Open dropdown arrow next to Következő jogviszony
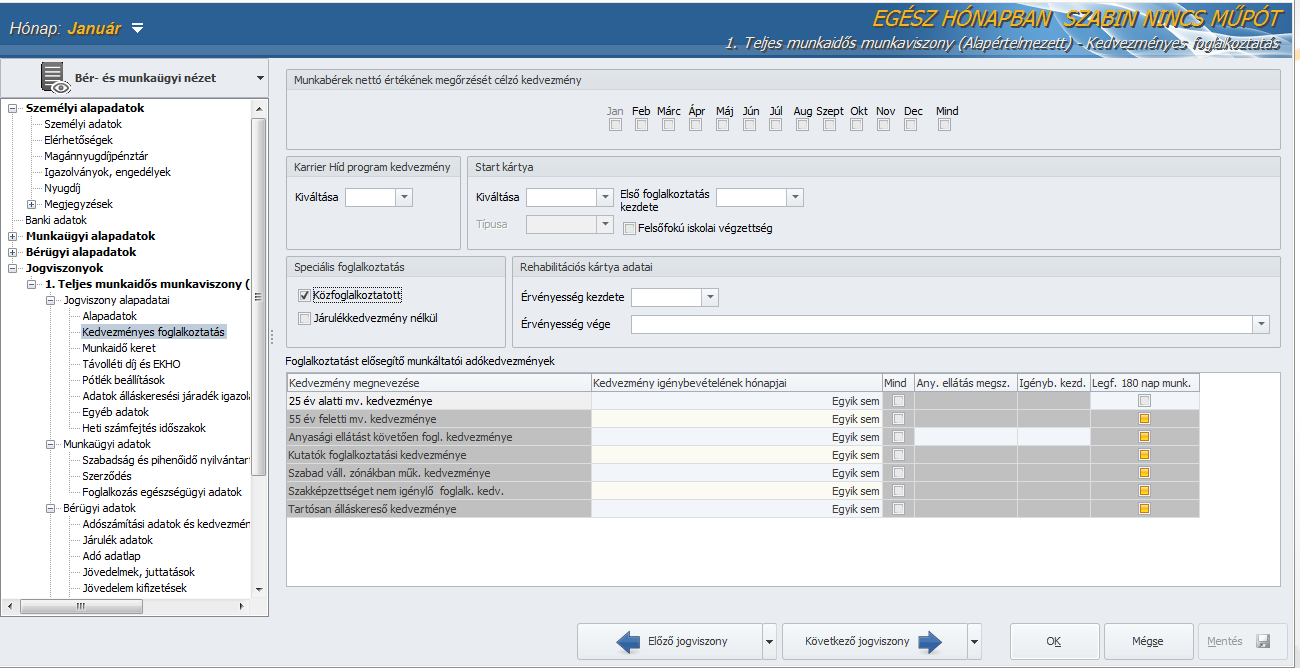 tap(974, 641)
